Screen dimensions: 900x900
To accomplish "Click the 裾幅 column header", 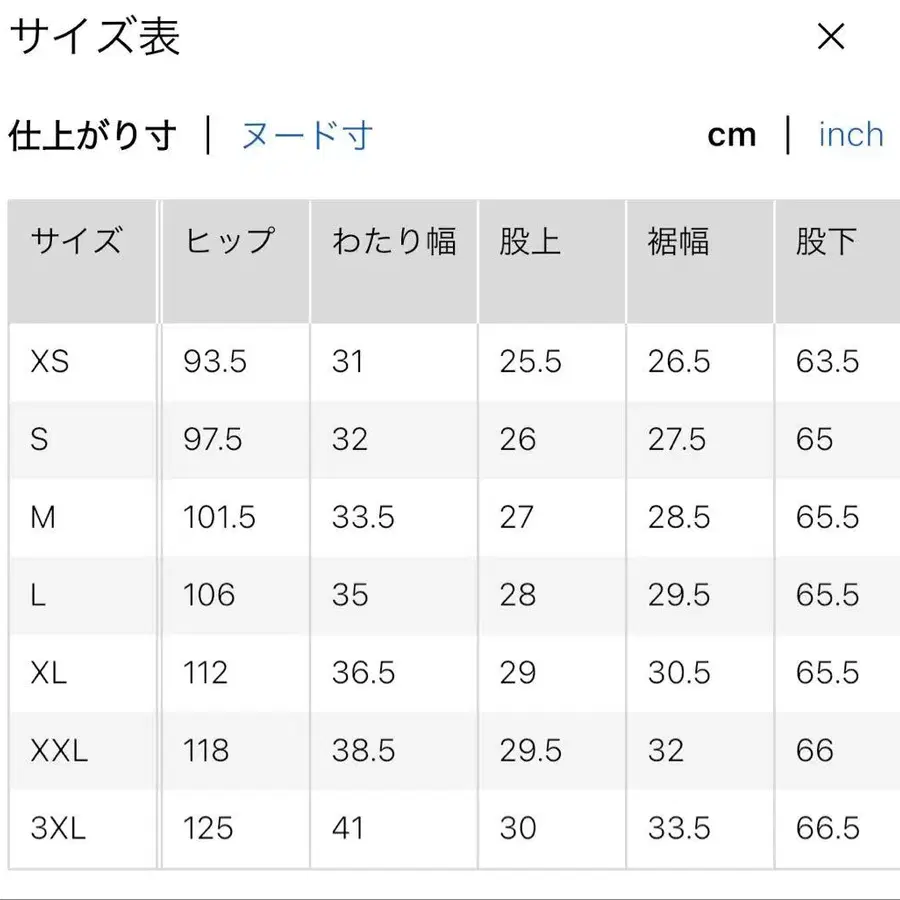I will click(x=682, y=240).
